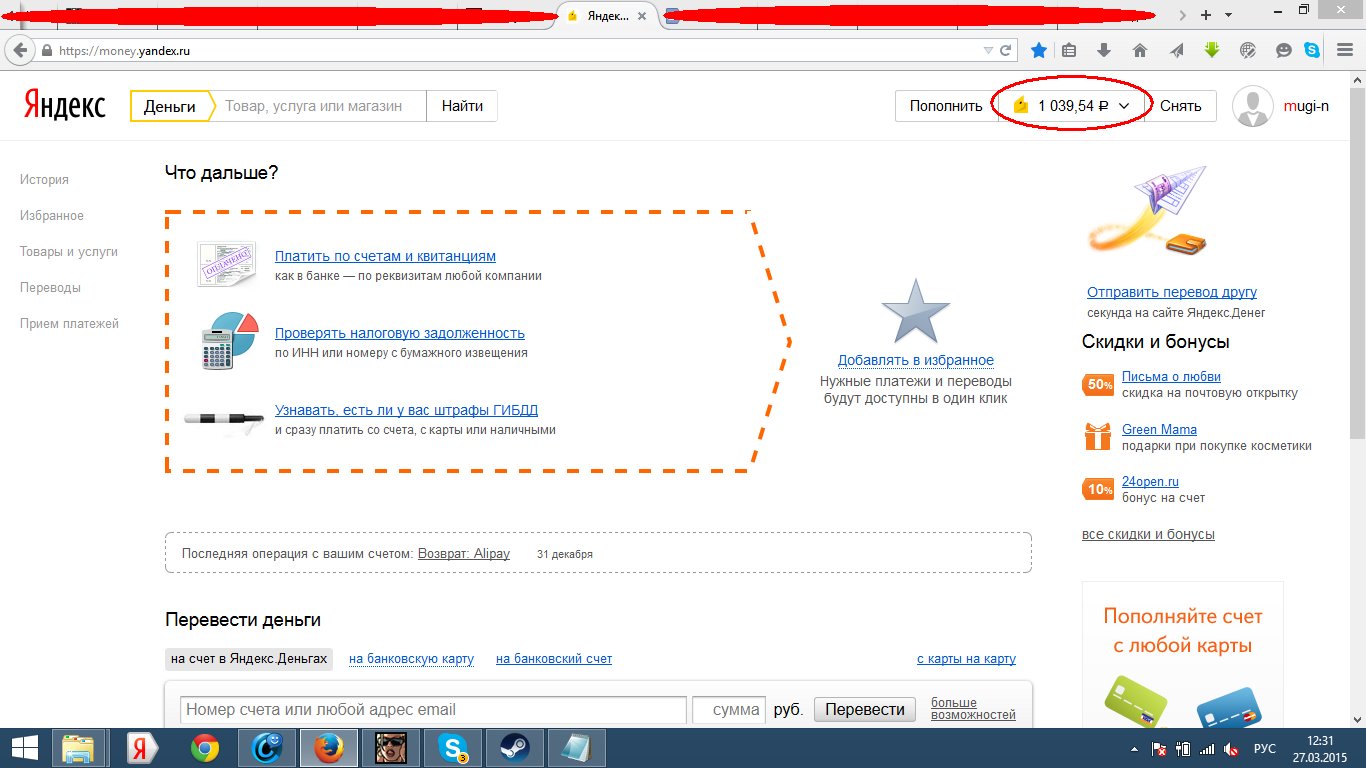Click the smiley chat bubble toolbar icon
The image size is (1366, 768).
(1284, 50)
